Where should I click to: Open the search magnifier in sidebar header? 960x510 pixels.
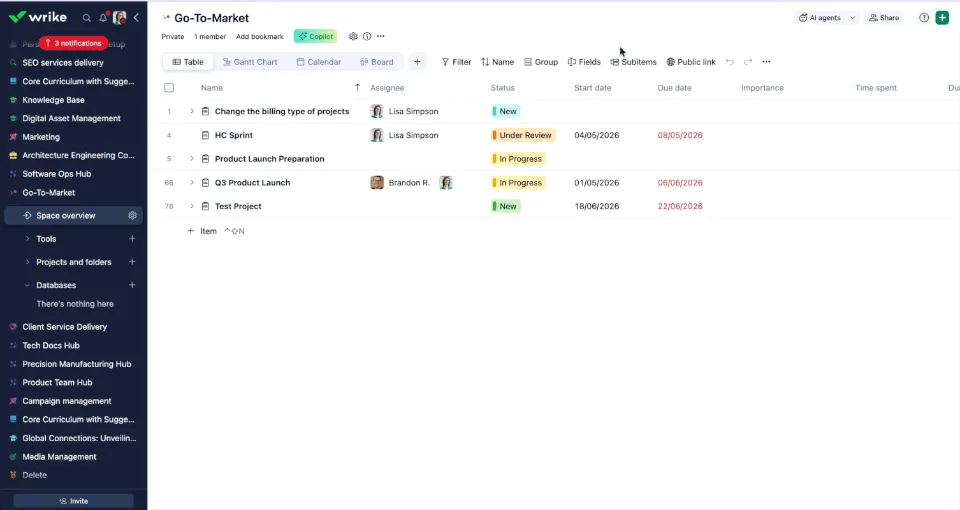(x=87, y=18)
